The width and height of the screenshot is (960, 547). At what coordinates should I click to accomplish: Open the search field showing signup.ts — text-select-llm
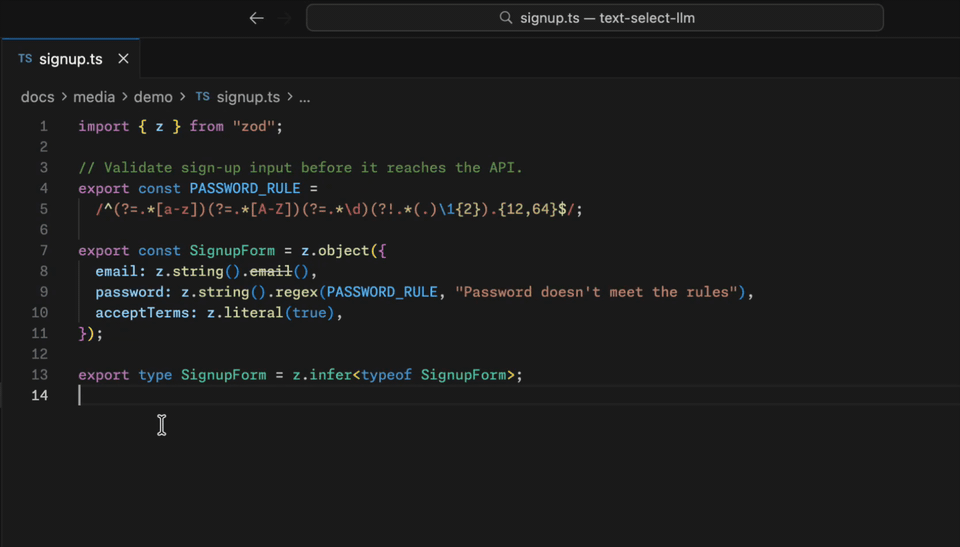click(594, 18)
